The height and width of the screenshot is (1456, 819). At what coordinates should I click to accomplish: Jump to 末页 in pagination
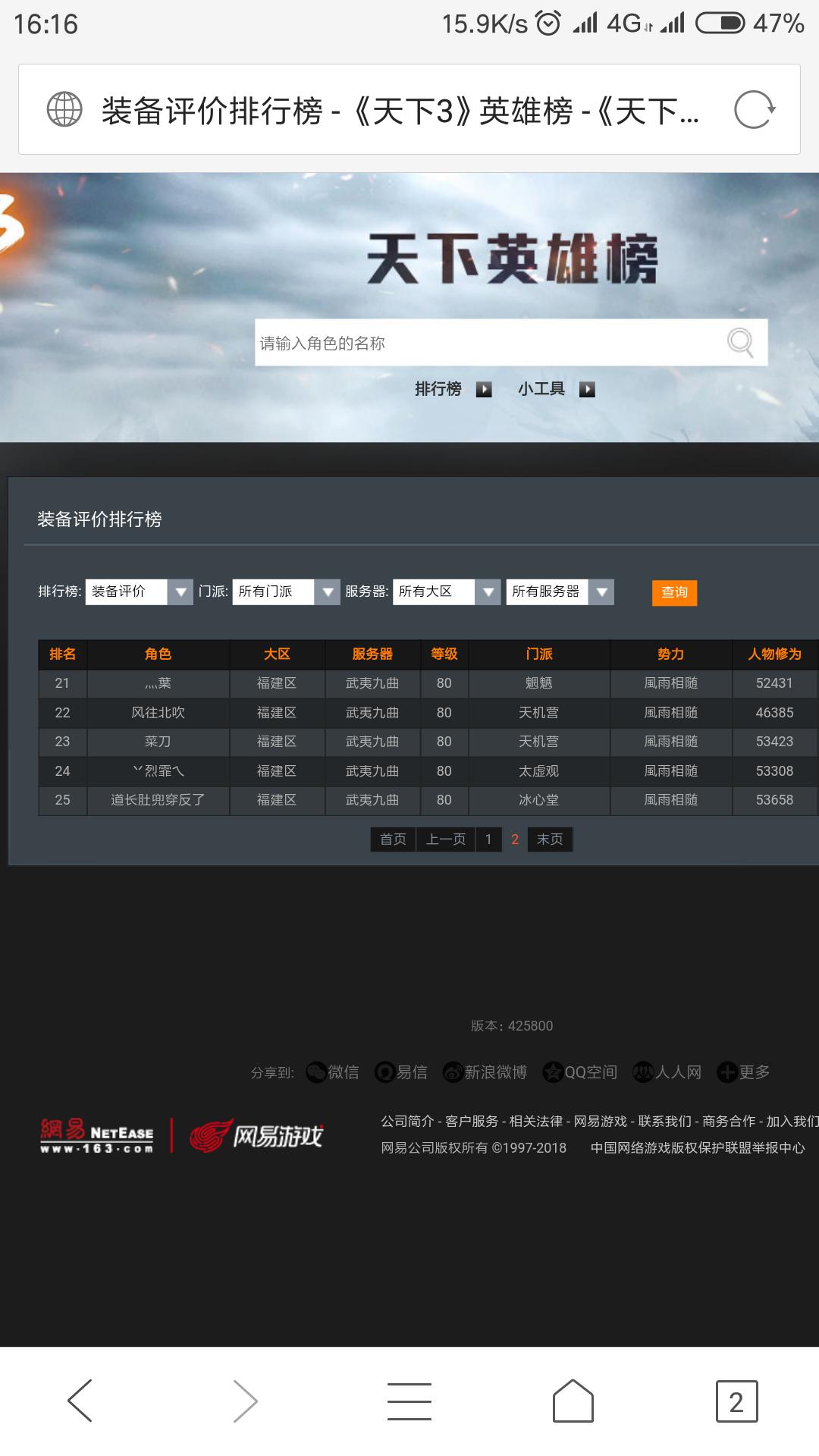pos(551,839)
